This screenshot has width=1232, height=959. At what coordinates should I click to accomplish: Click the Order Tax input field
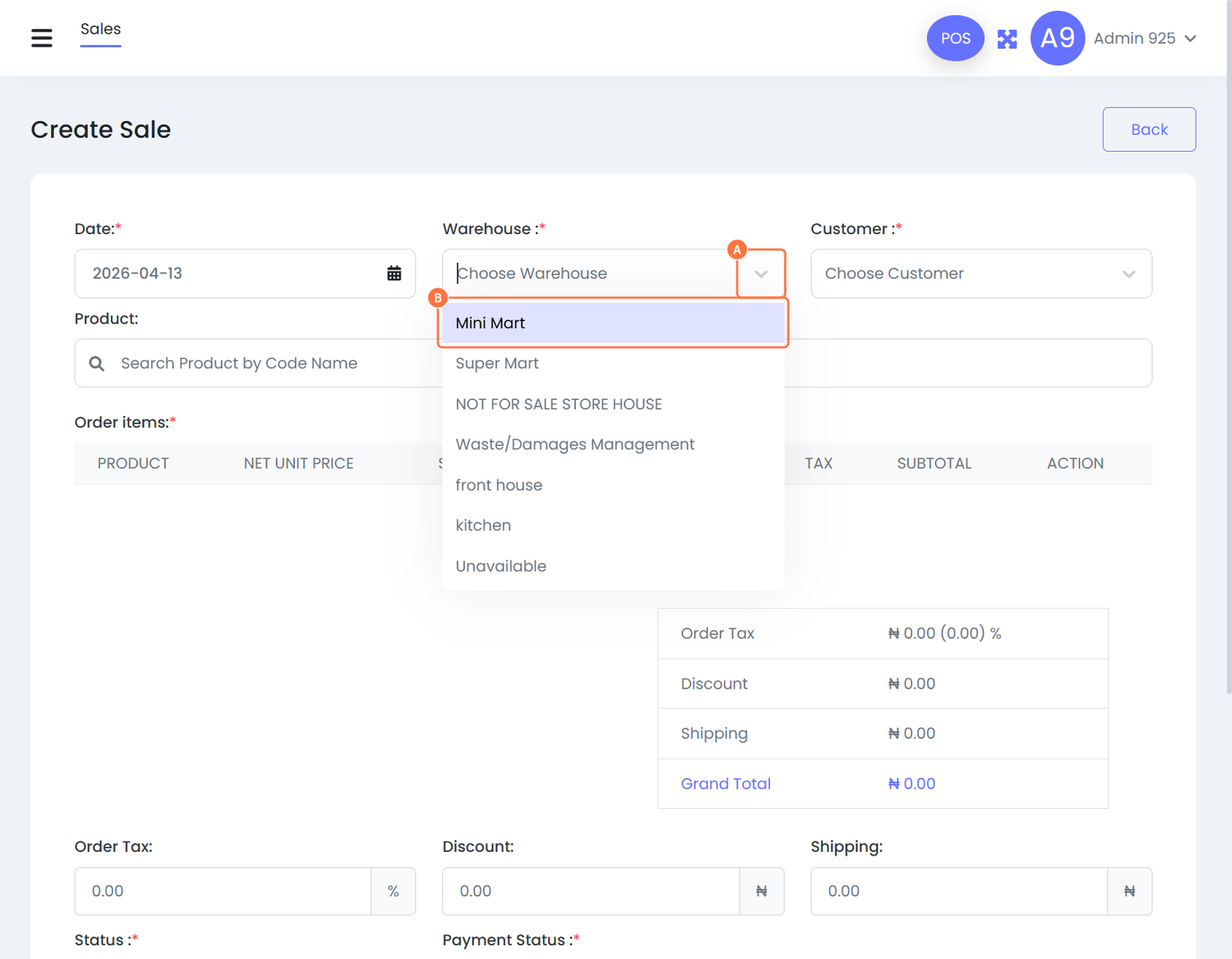coord(223,891)
